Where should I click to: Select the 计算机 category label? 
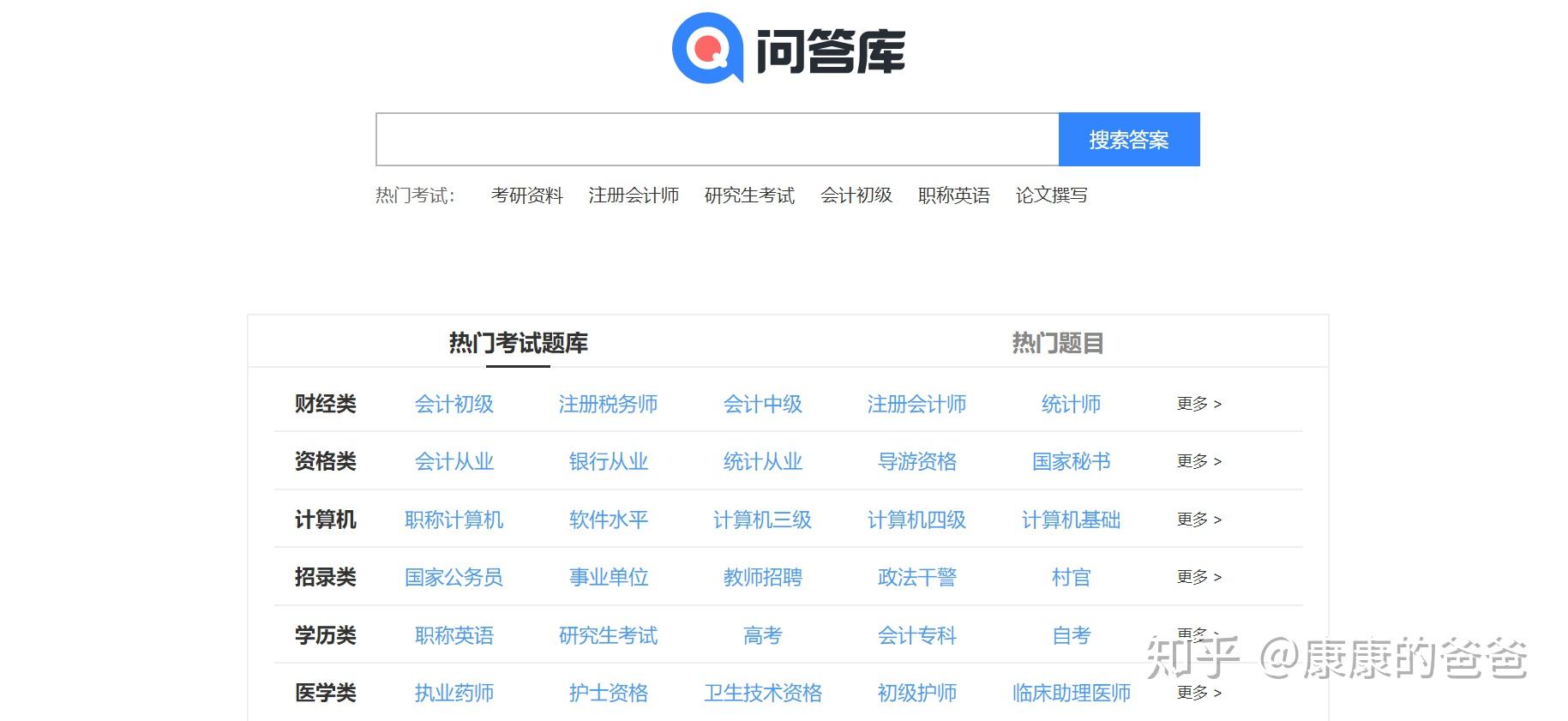click(x=326, y=520)
